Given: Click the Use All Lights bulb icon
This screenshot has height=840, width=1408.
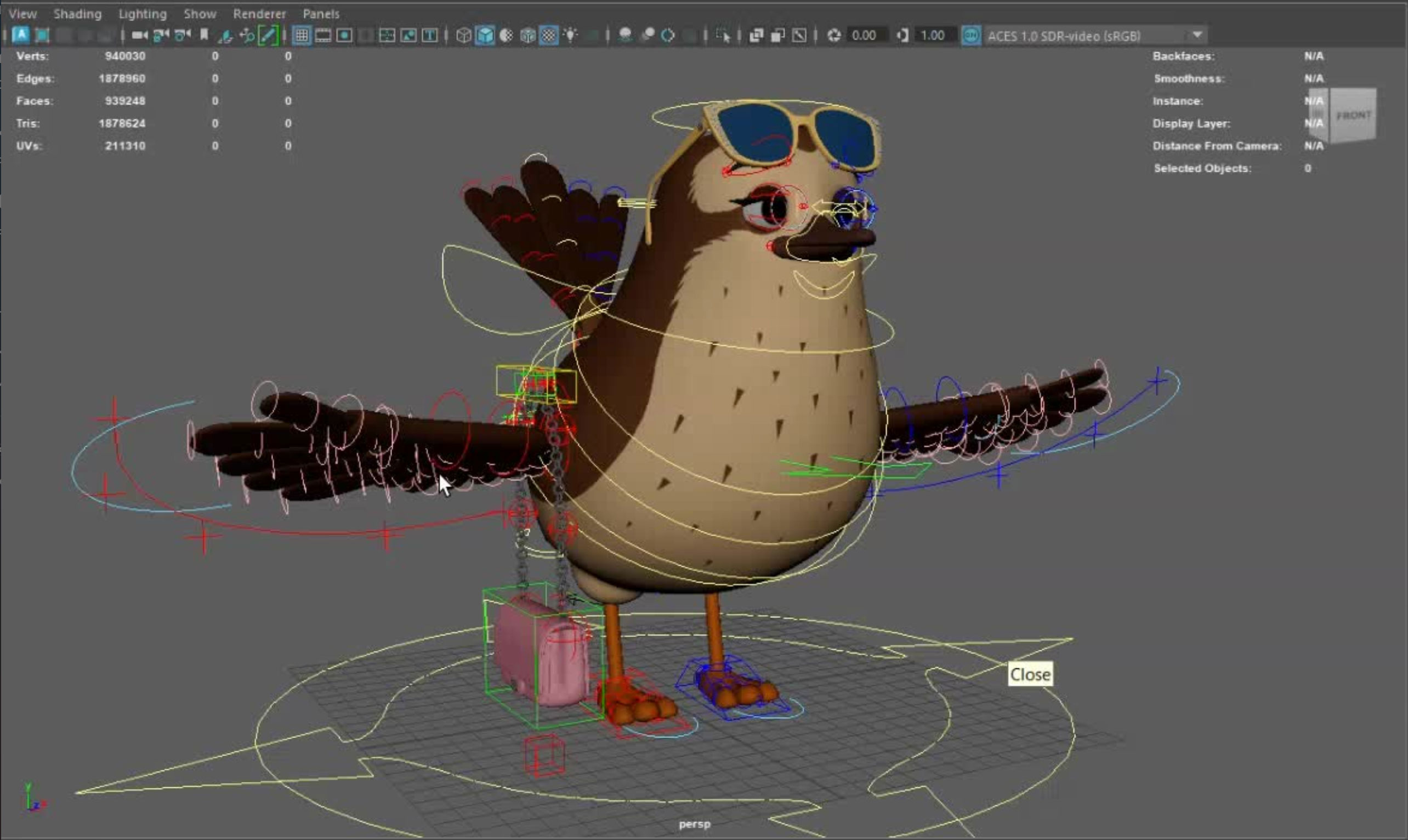Looking at the screenshot, I should [x=570, y=35].
